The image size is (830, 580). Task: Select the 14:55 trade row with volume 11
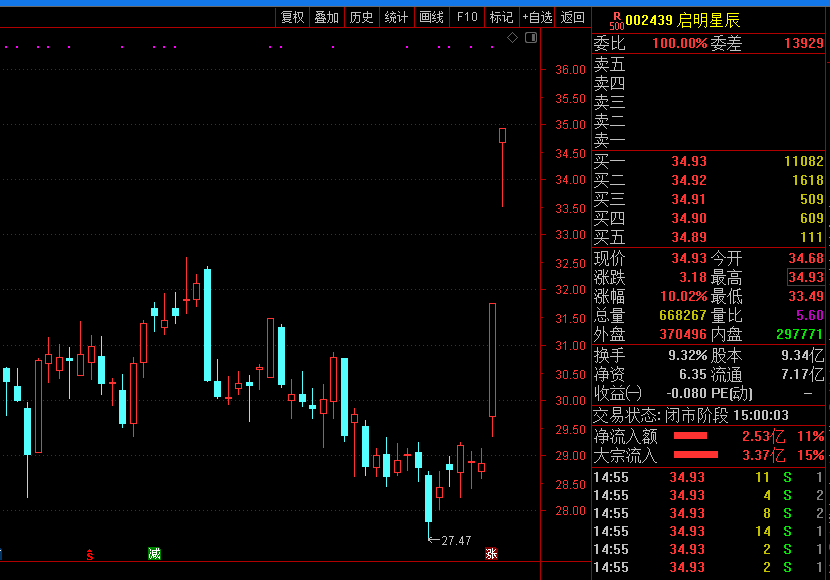click(x=708, y=477)
